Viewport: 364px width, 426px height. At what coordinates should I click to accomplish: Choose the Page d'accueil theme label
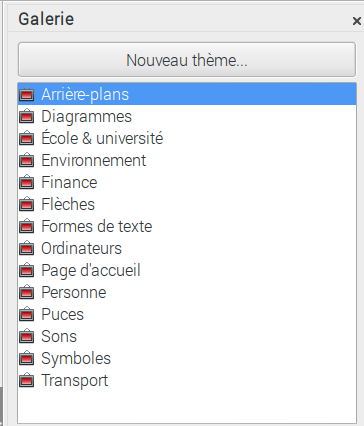point(91,270)
